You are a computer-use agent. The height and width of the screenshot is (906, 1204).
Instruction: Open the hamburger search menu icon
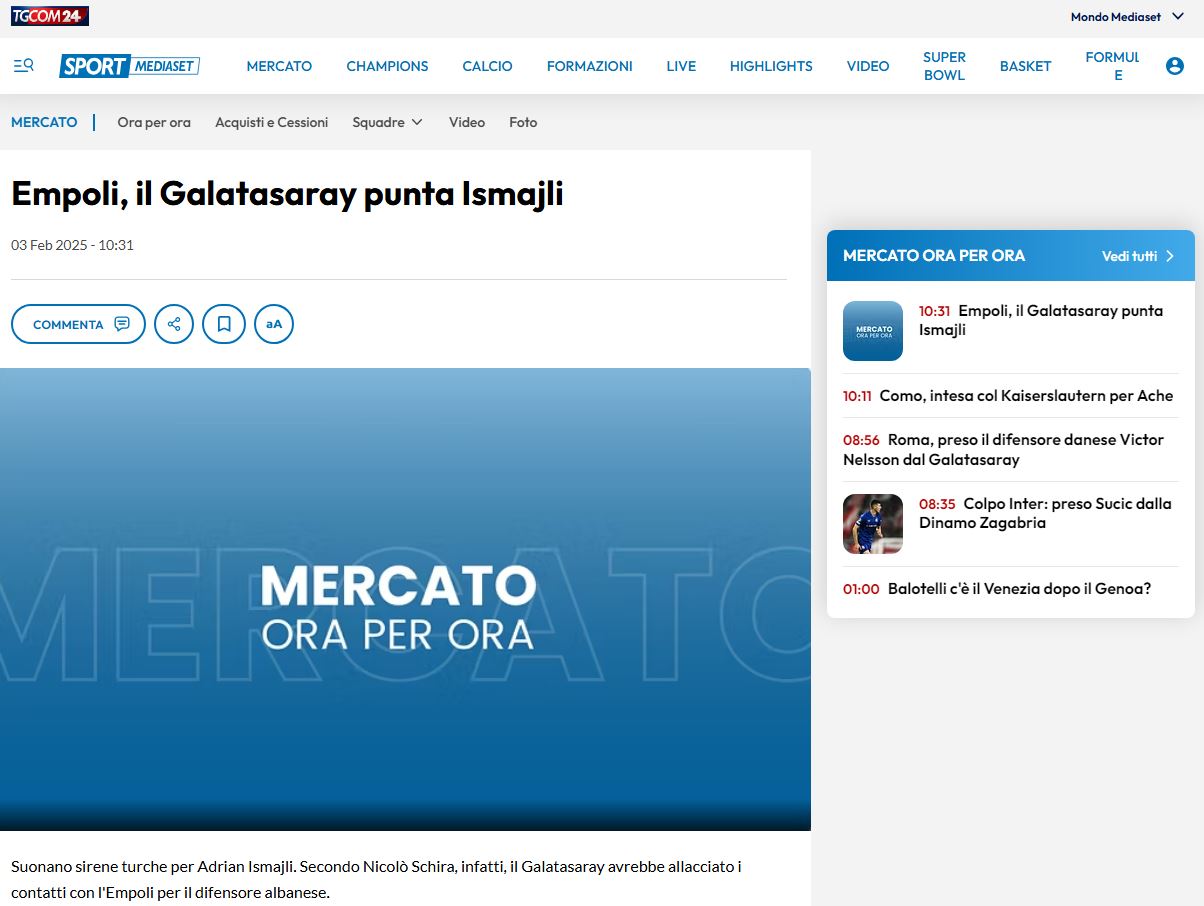point(23,66)
